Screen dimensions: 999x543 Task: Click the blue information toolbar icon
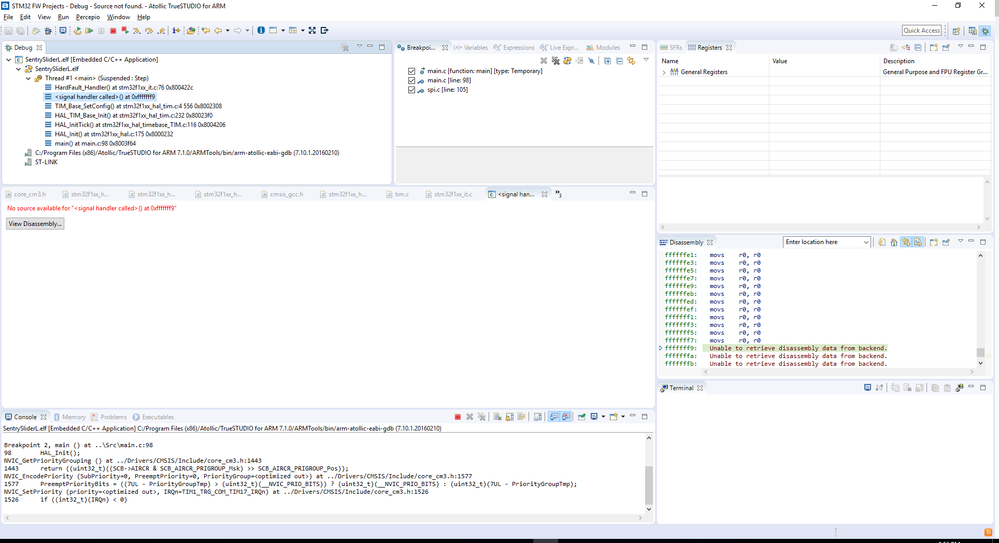pyautogui.click(x=261, y=31)
